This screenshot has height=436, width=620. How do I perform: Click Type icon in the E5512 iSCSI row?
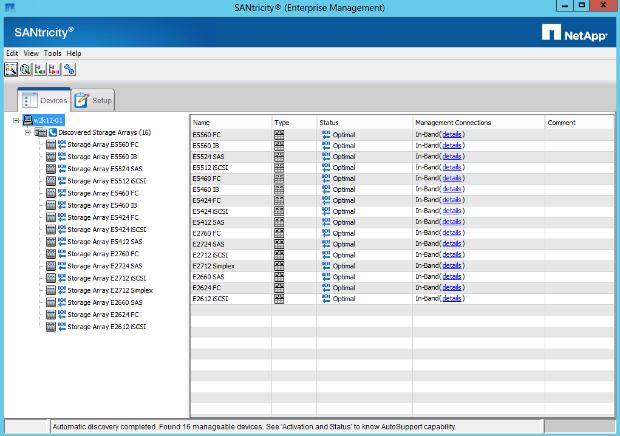pos(279,168)
